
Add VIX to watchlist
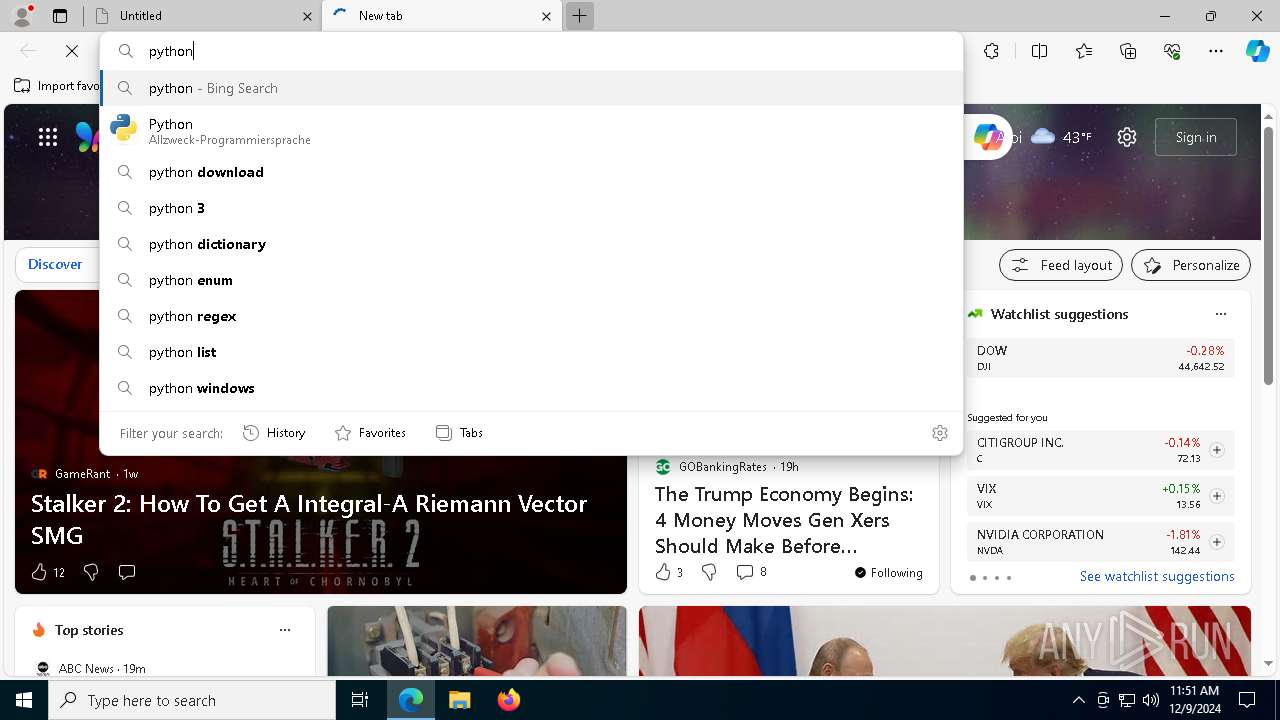(x=1216, y=496)
